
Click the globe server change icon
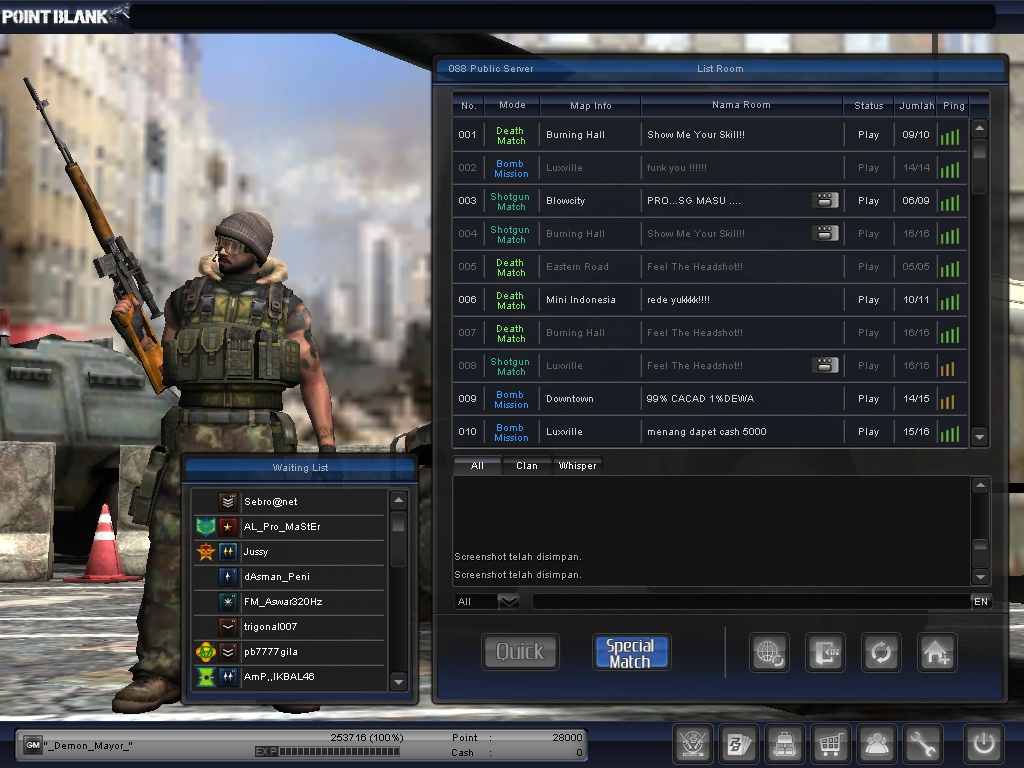[x=769, y=652]
